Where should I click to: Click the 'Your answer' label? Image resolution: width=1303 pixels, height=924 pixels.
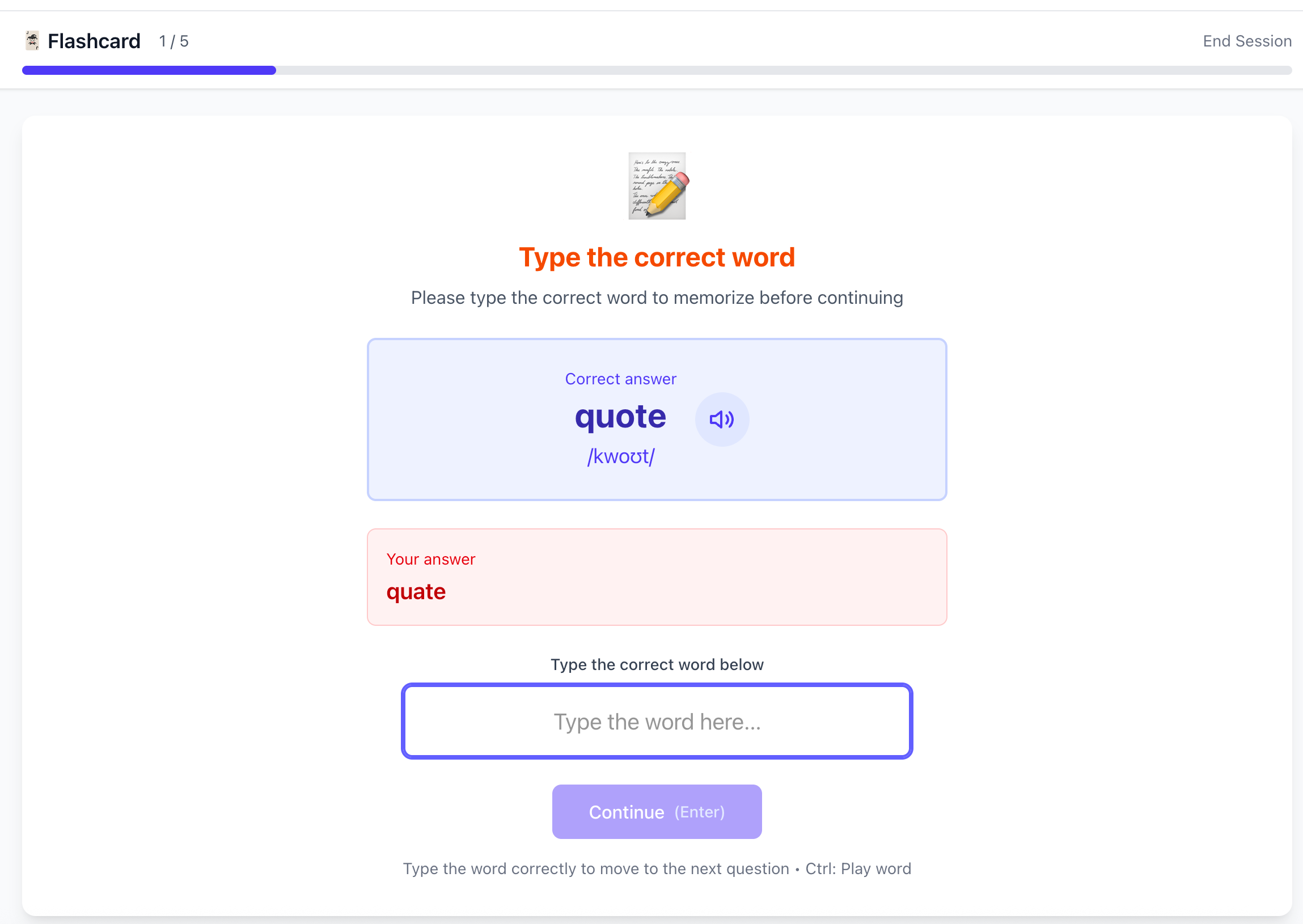pyautogui.click(x=431, y=560)
